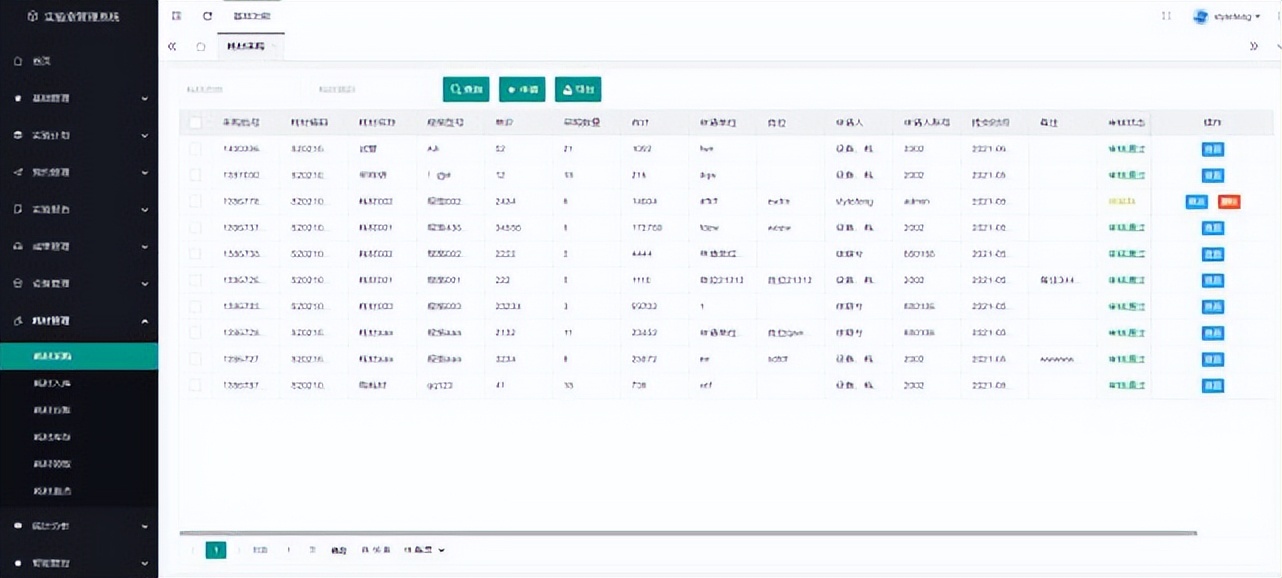Open the rows-per-page dropdown in the pagination bar

coord(424,550)
